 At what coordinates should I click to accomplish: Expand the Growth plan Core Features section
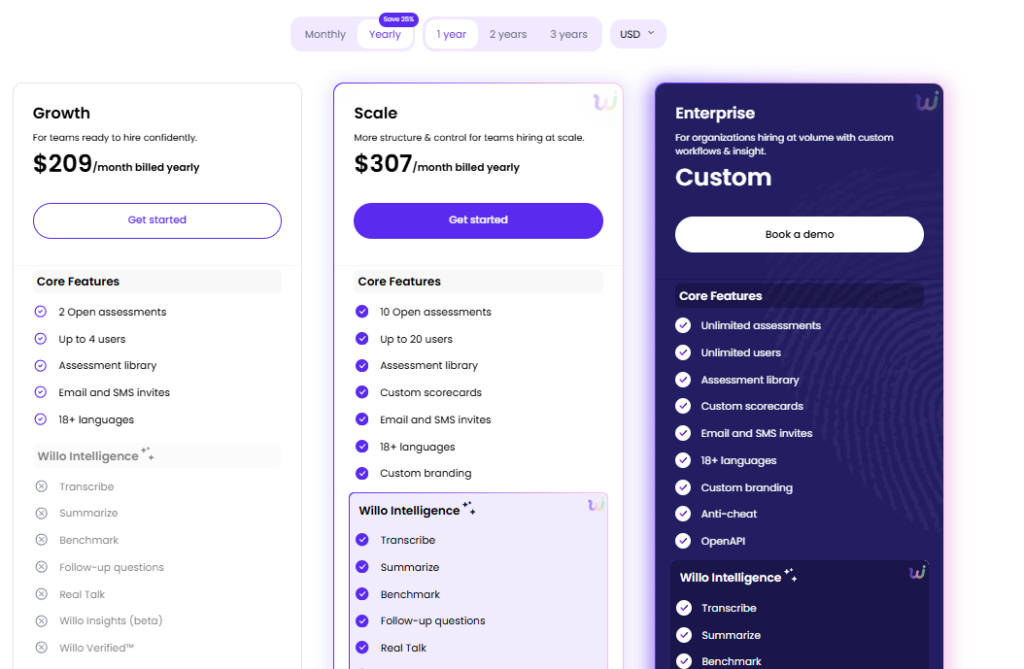point(157,282)
